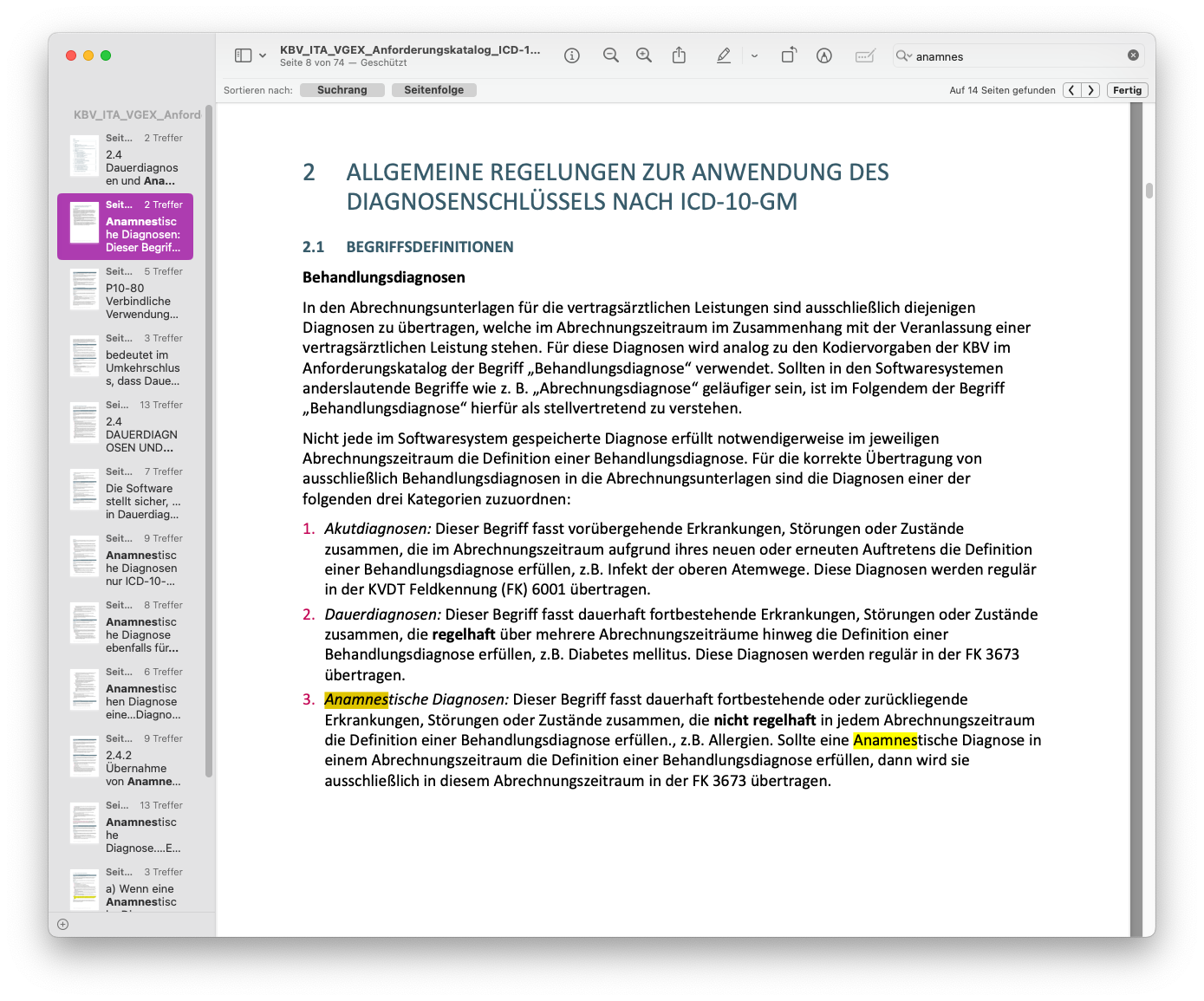Show the Markup toolbar
Screen dimensions: 1204x1001
824,55
